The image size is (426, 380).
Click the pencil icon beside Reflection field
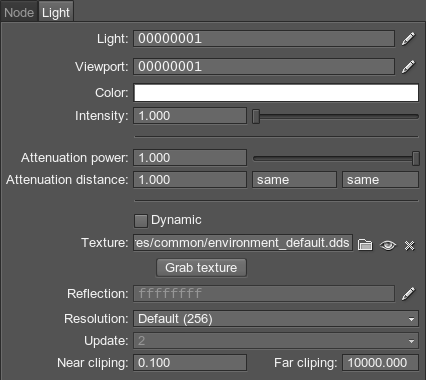pyautogui.click(x=408, y=294)
